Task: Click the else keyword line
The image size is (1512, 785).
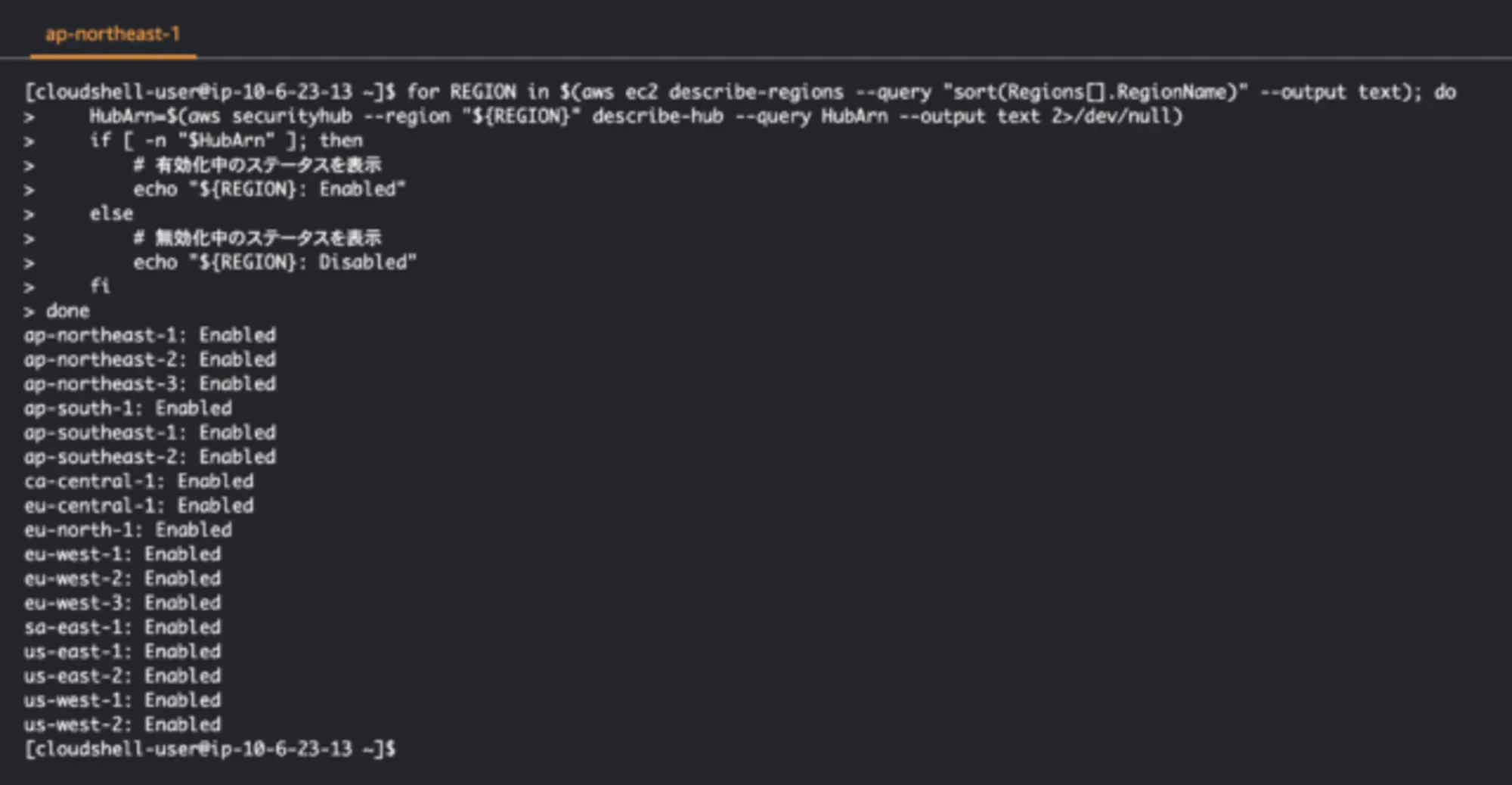Action: [x=111, y=213]
